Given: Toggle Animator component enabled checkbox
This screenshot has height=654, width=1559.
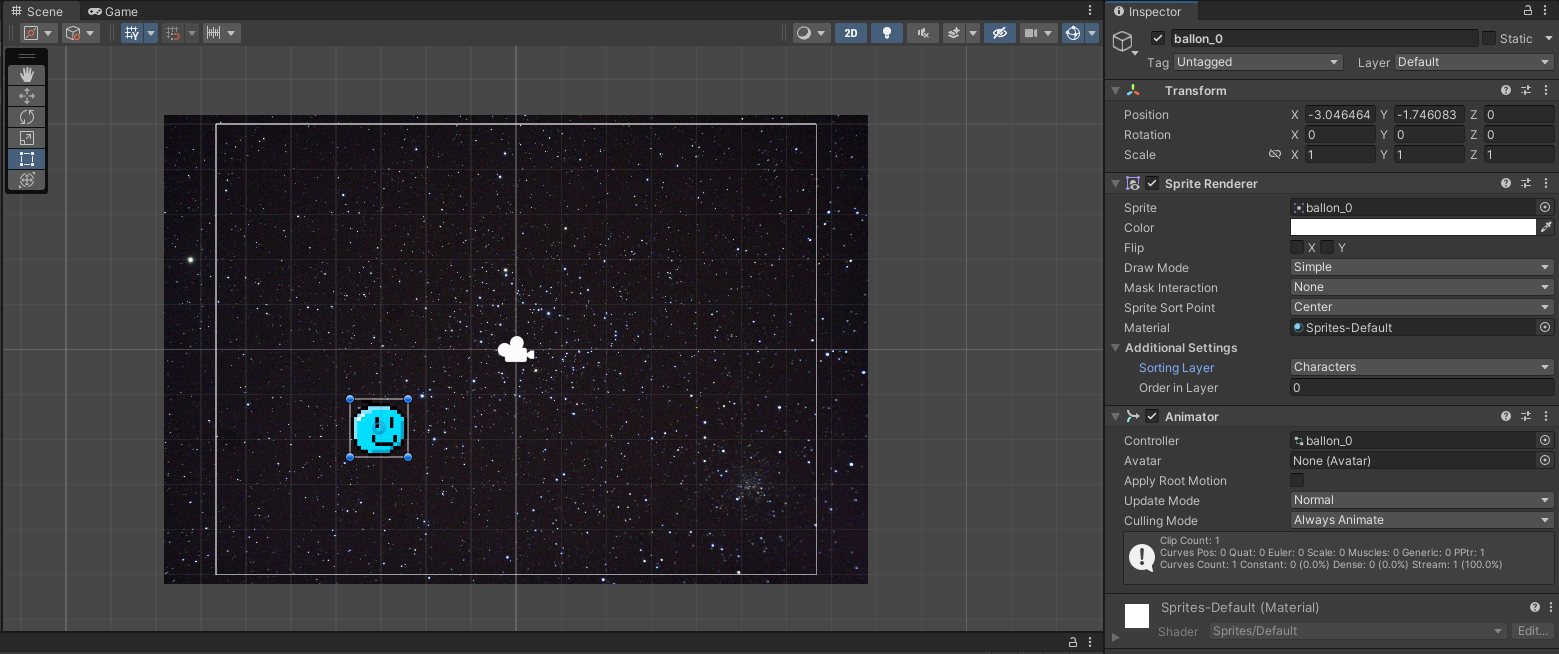Looking at the screenshot, I should tap(1152, 416).
